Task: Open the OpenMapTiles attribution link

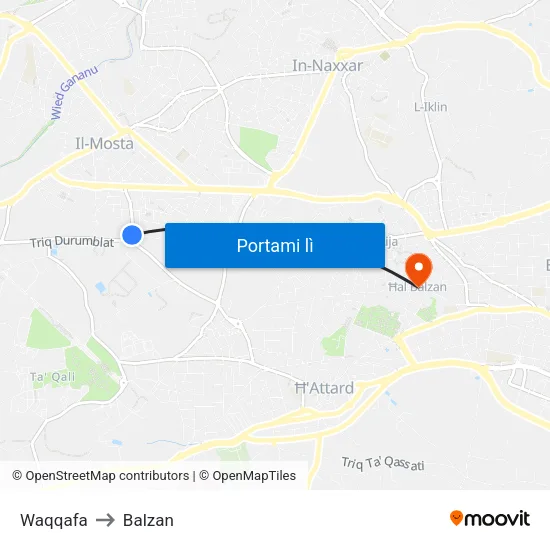Action: coord(248,476)
